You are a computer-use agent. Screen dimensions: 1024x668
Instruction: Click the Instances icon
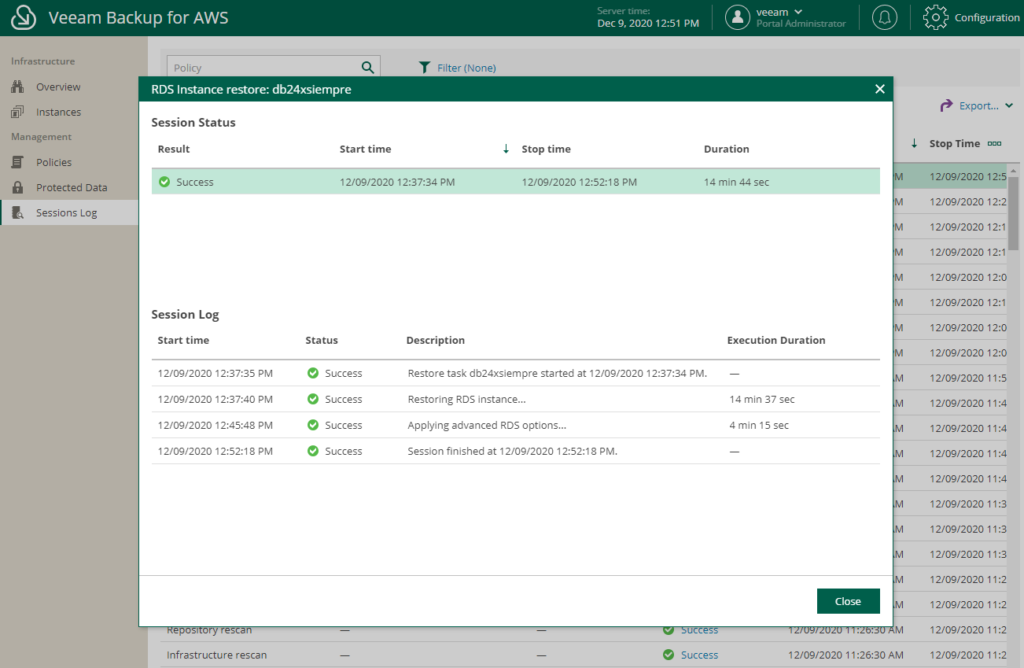pos(18,112)
